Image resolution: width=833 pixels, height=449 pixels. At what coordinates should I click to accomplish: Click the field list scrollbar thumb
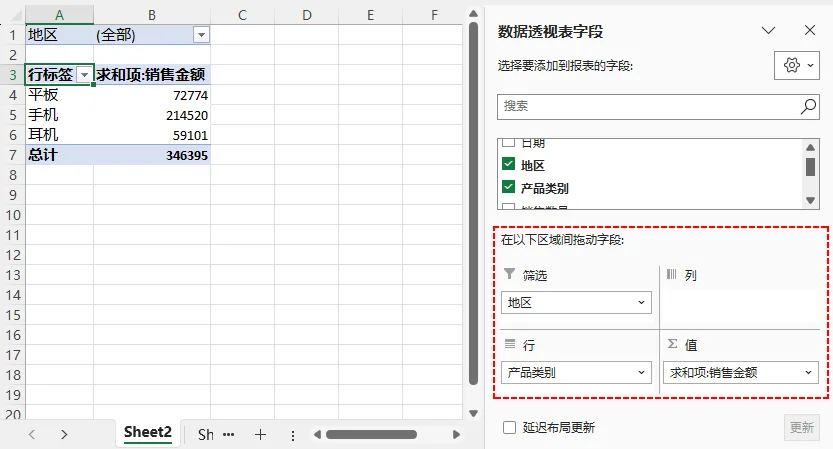click(x=810, y=167)
